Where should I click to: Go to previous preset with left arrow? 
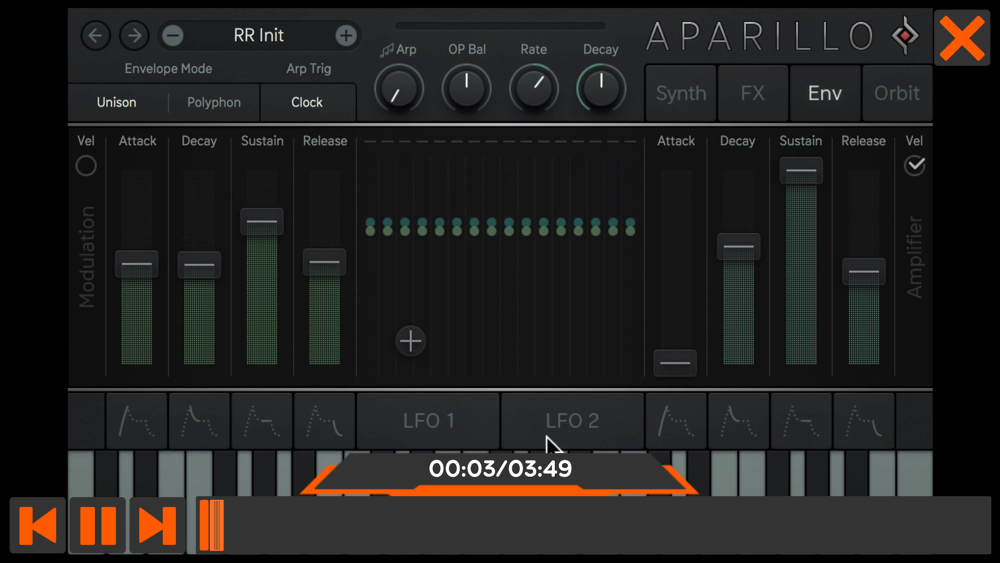pyautogui.click(x=96, y=36)
